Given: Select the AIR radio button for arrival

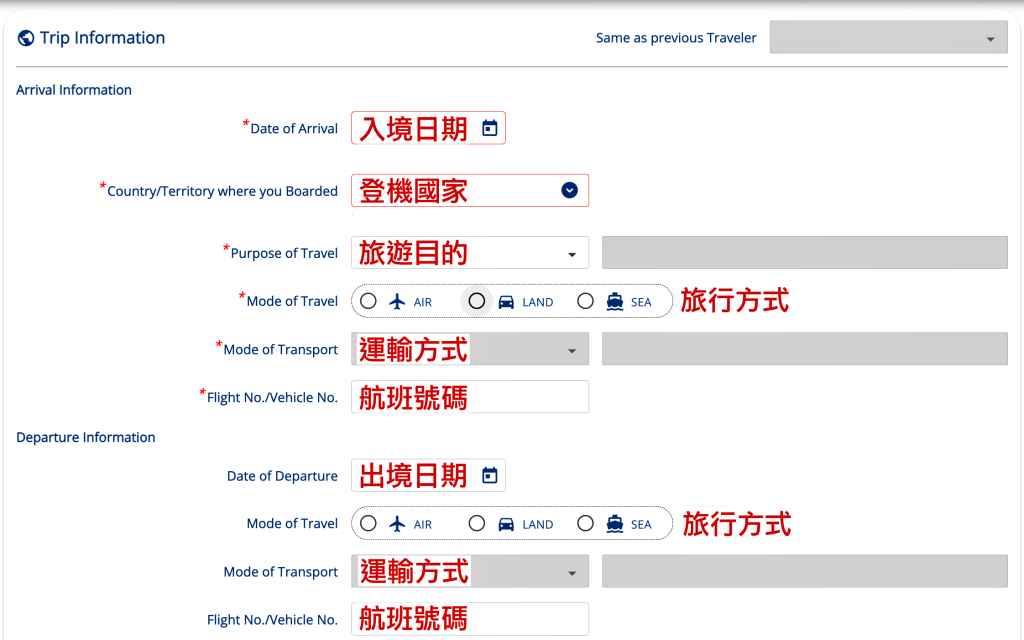Looking at the screenshot, I should 368,301.
